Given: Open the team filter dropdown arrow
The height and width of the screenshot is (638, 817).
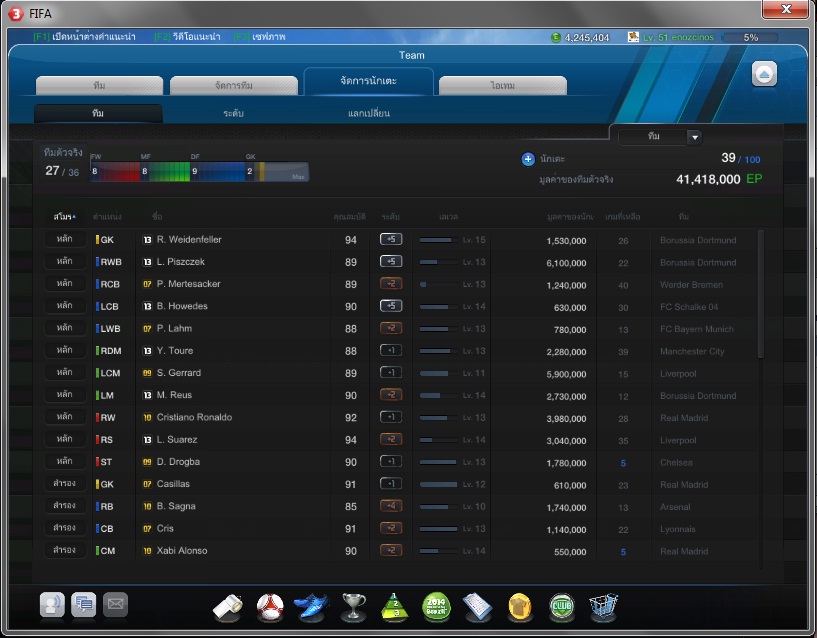Looking at the screenshot, I should click(x=695, y=137).
